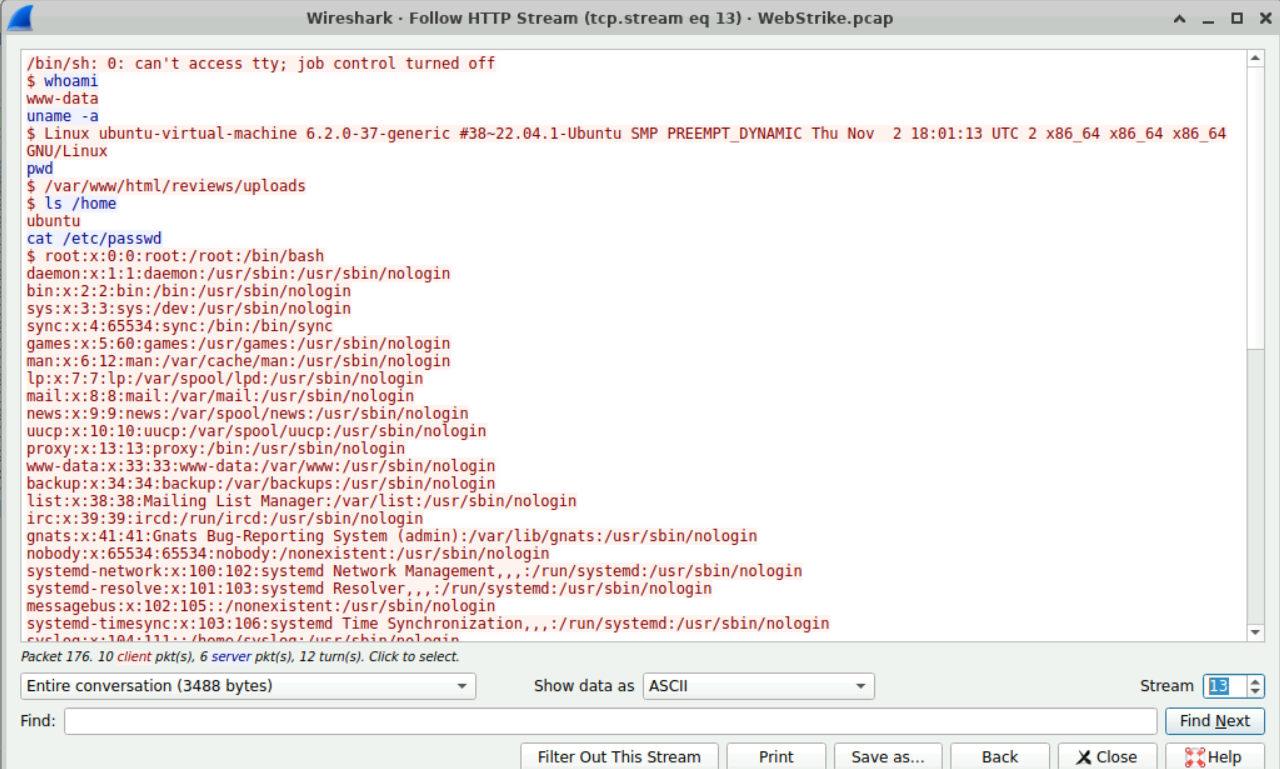Click the 'systemd-timesync:x:103:106' passwd line
The width and height of the screenshot is (1280, 769).
pos(428,623)
